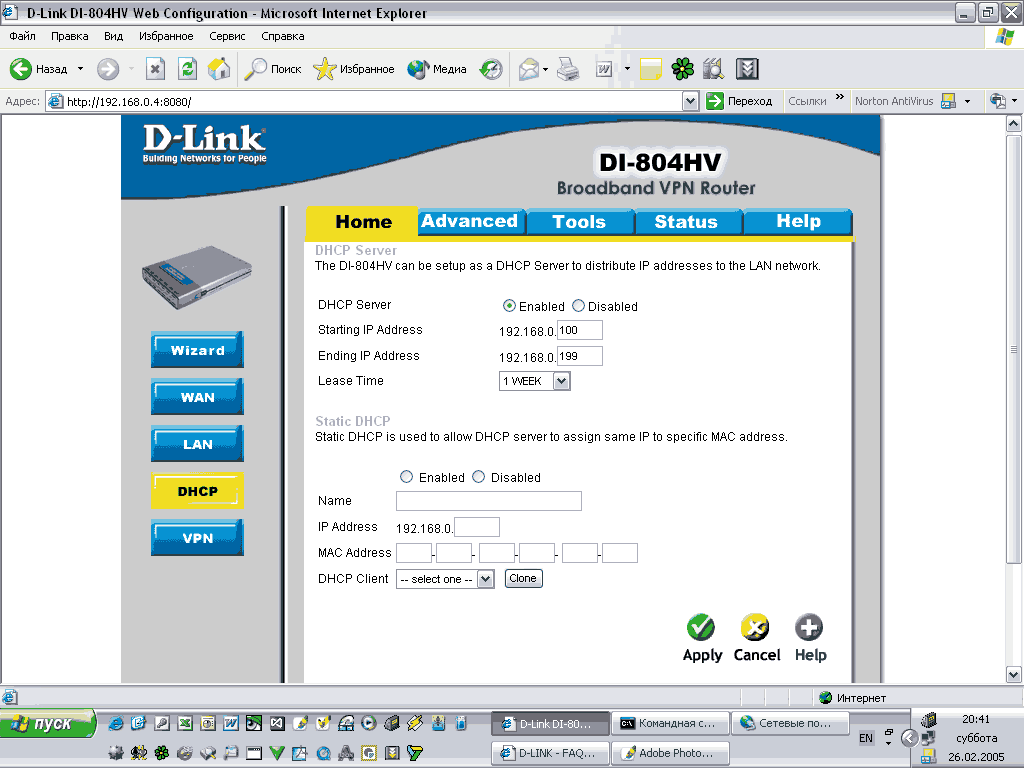Click the first MAC Address octet field
This screenshot has width=1024, height=768.
(x=414, y=553)
